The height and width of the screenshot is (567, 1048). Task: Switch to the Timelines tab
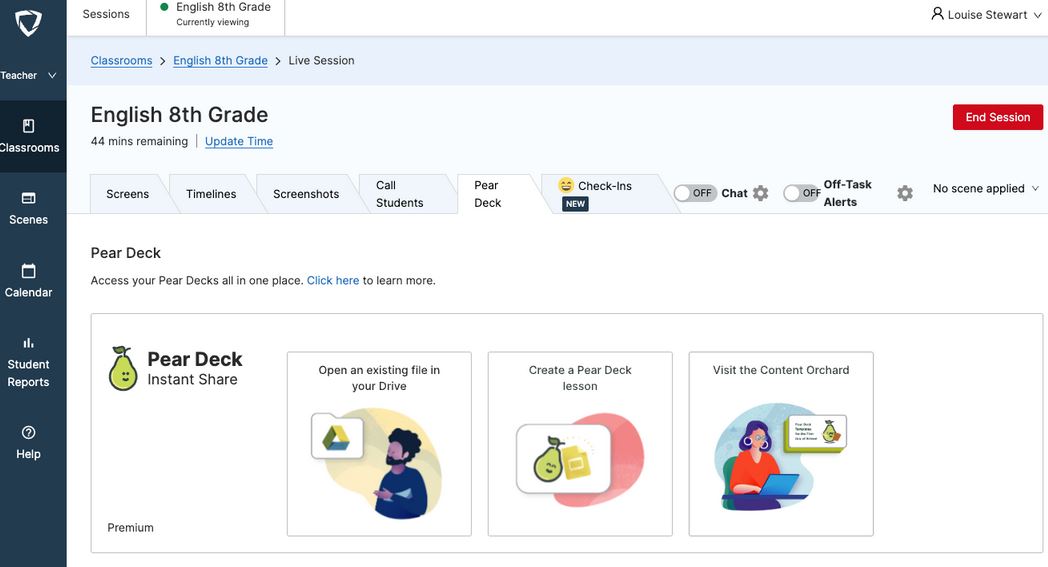211,194
